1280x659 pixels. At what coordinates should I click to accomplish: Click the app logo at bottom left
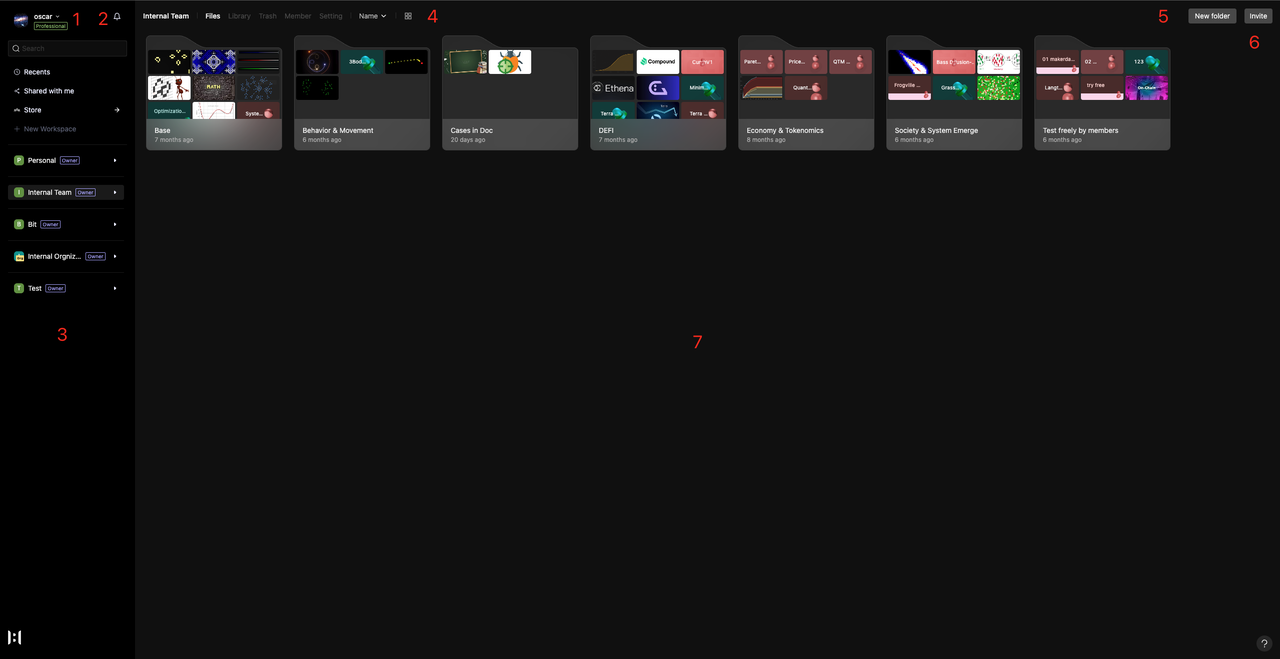(x=15, y=638)
